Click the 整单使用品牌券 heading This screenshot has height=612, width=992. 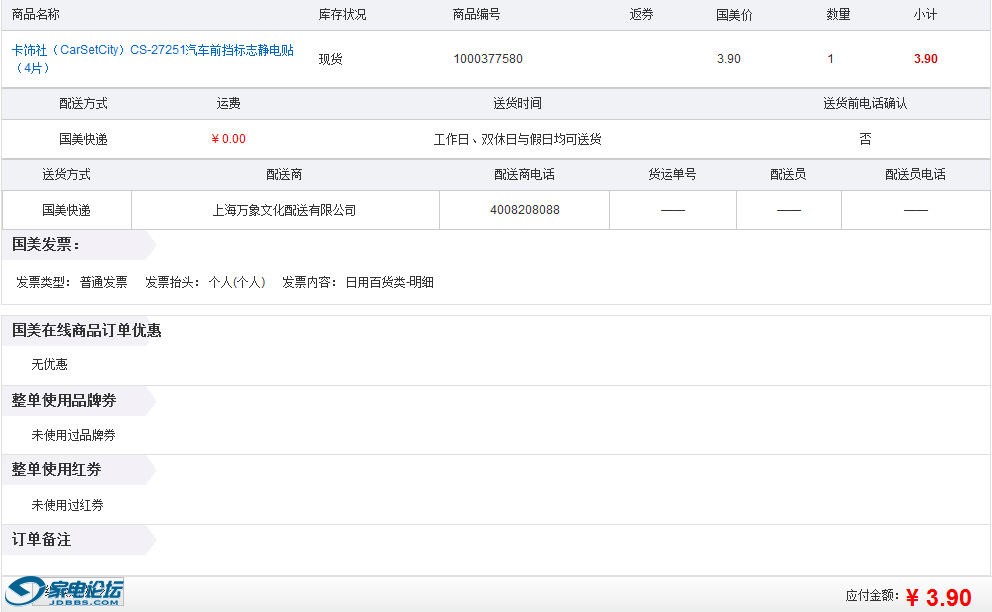tap(64, 401)
